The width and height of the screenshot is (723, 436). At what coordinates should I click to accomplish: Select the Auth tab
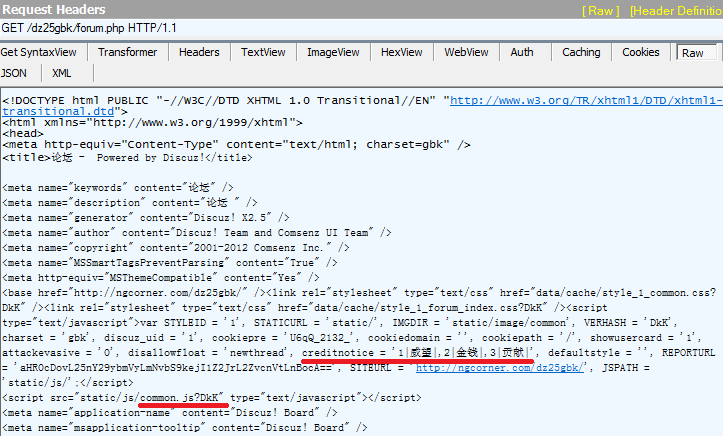coord(522,53)
